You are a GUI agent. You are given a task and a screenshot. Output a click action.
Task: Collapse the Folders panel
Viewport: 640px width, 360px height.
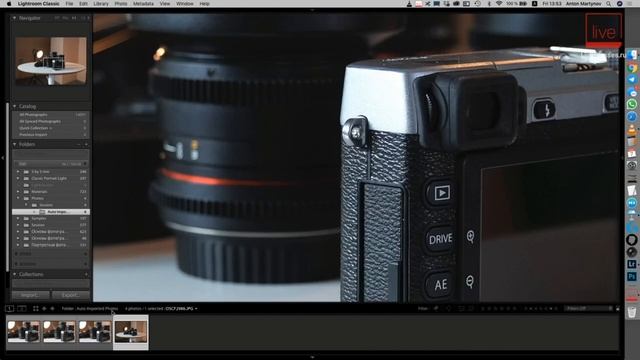14,144
